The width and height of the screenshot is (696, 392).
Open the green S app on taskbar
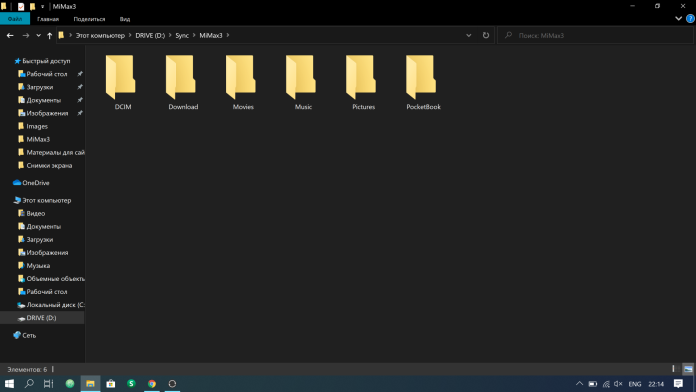point(131,384)
